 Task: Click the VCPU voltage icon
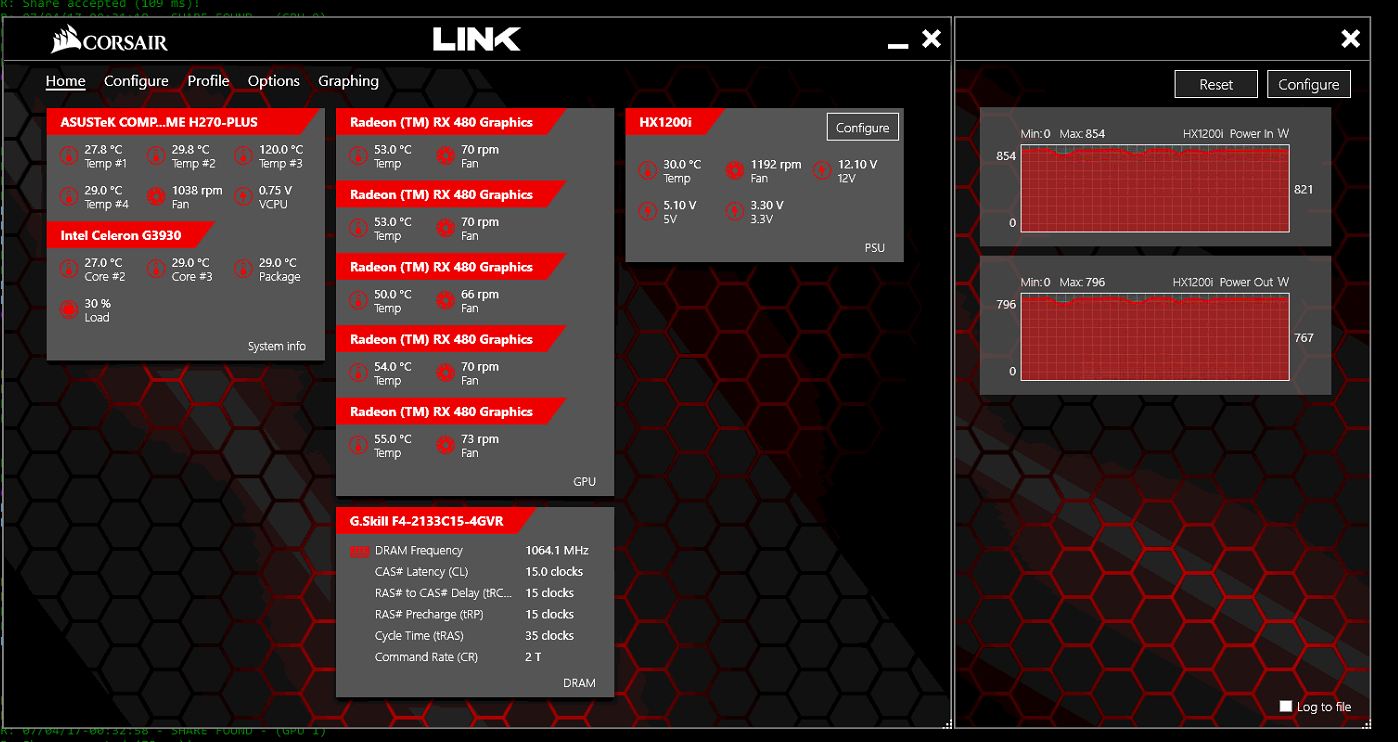tap(243, 197)
